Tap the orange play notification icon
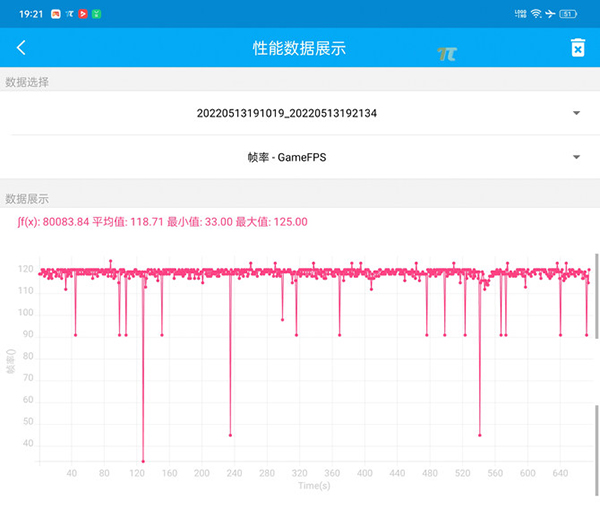 (82, 13)
